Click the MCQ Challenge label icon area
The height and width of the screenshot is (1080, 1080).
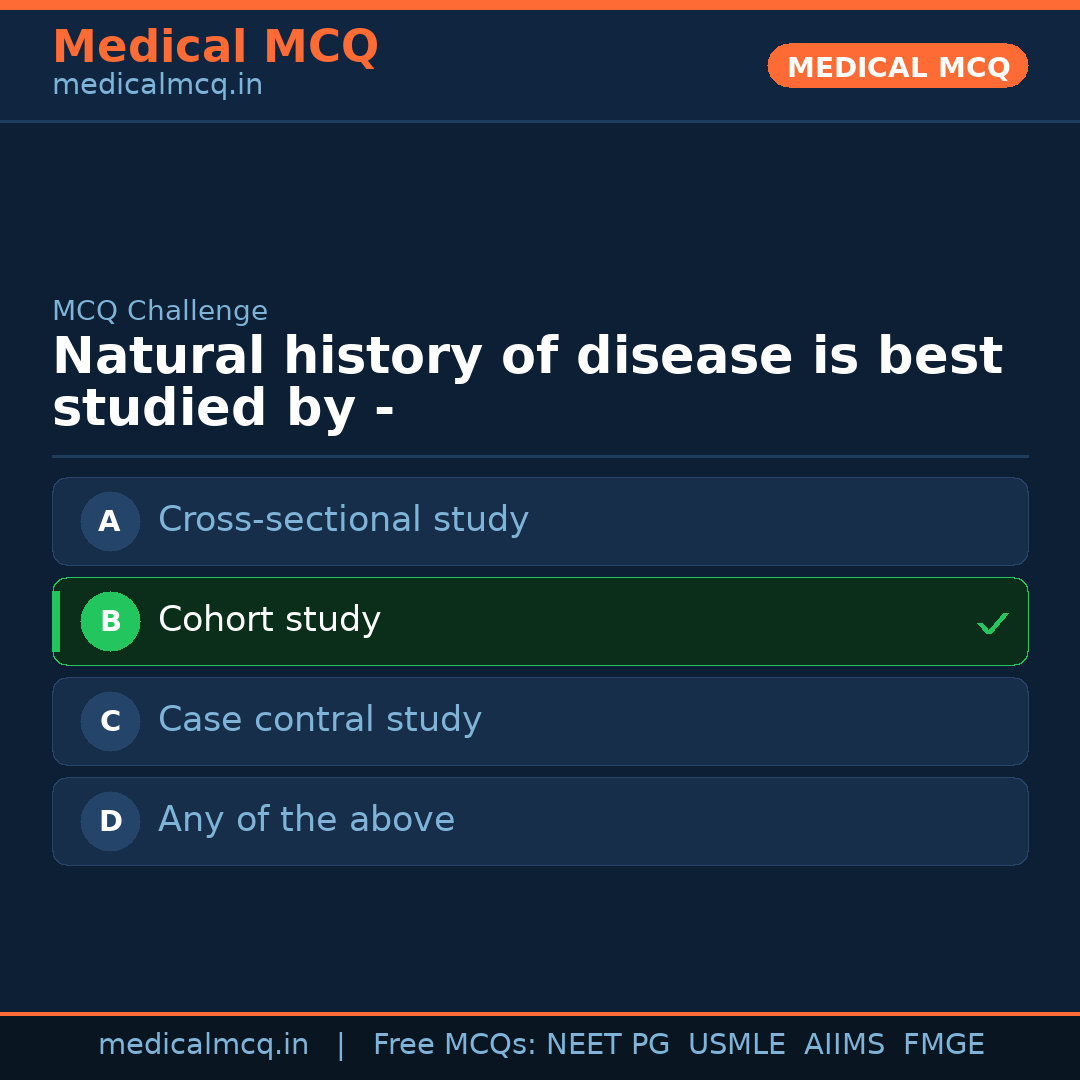[160, 311]
